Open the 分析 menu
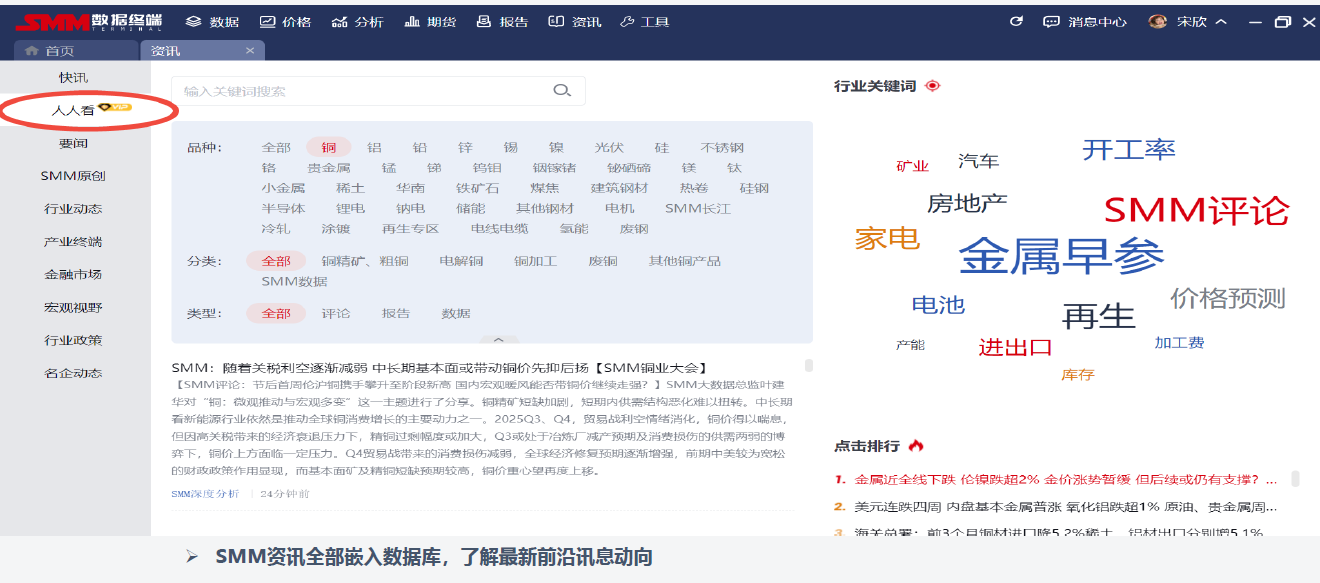 click(x=357, y=21)
